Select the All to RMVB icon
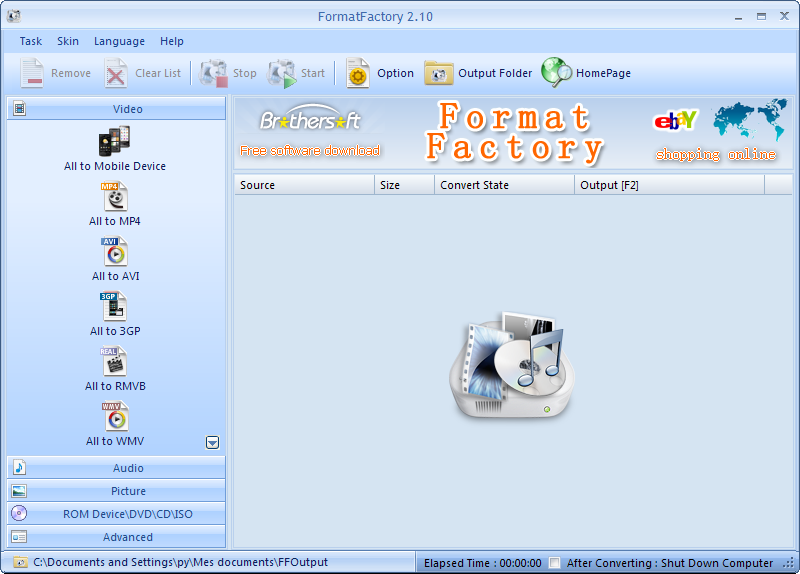The image size is (800, 574). (114, 363)
